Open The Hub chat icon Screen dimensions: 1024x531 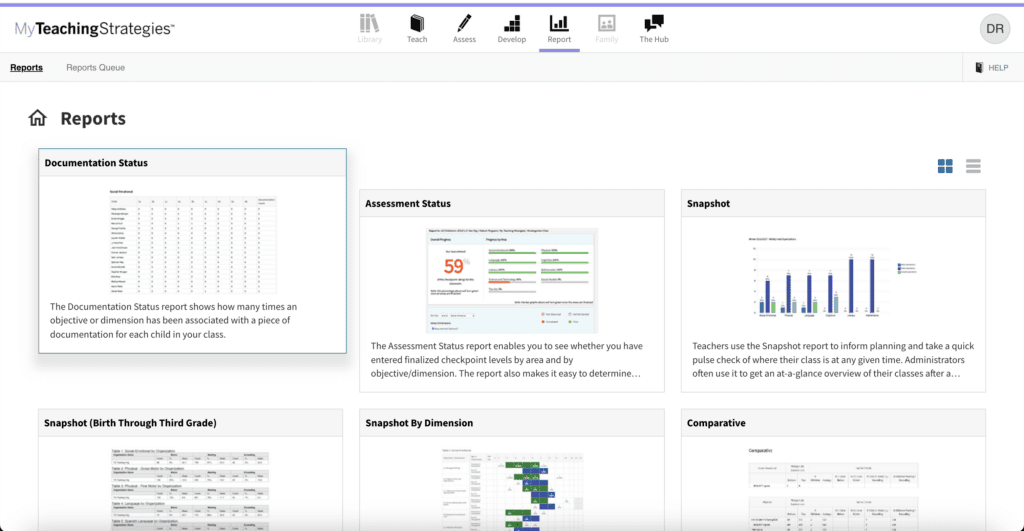coord(654,23)
